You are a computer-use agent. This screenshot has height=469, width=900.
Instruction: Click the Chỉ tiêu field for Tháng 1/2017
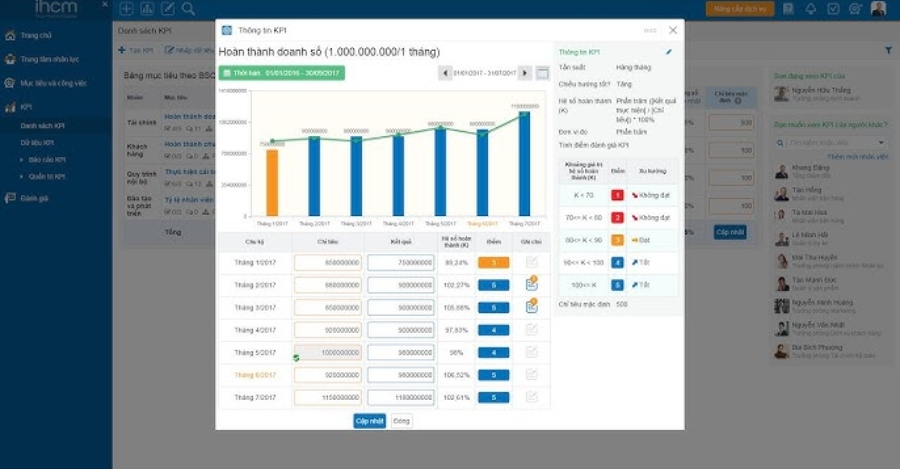pos(327,263)
